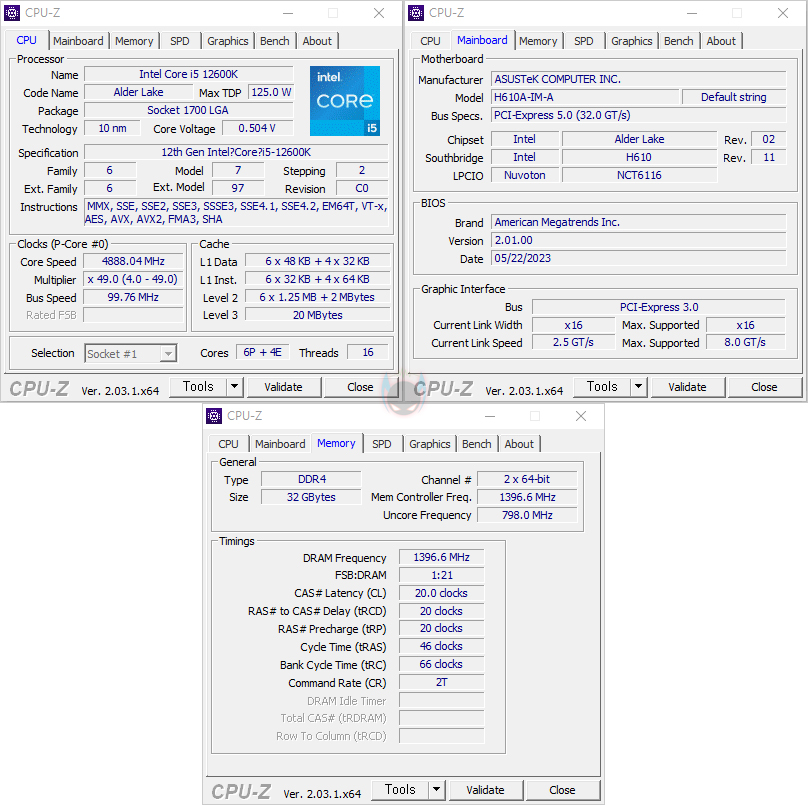The image size is (808, 806).
Task: Expand the Socket #1 selection combo box
Action: click(131, 354)
